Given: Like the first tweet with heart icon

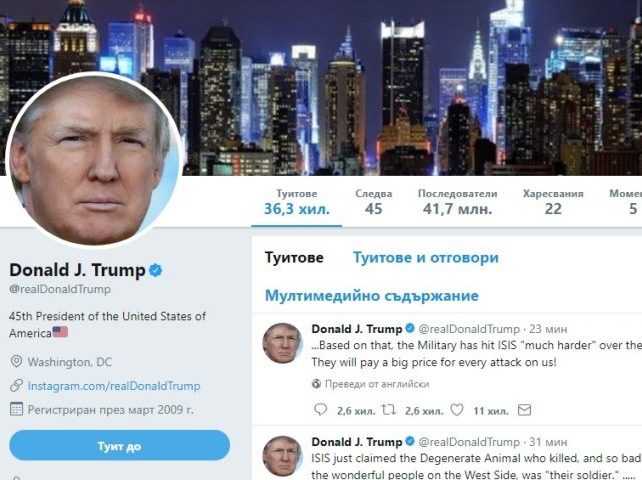Looking at the screenshot, I should click(x=457, y=410).
